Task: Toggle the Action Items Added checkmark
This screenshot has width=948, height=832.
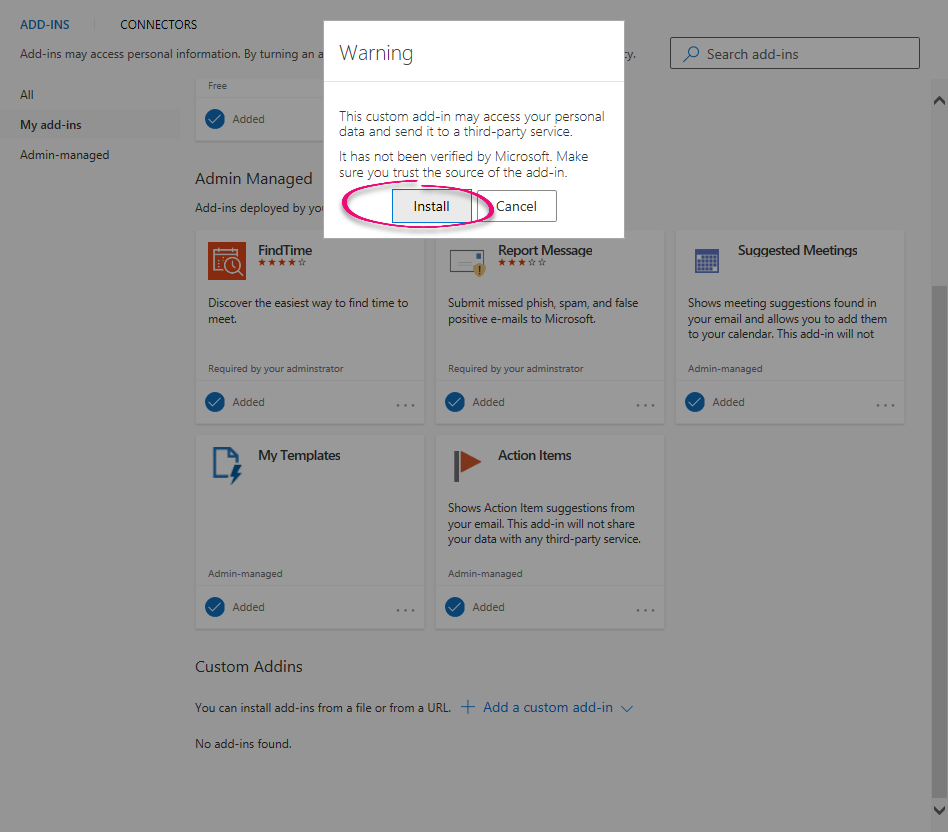Action: [455, 606]
